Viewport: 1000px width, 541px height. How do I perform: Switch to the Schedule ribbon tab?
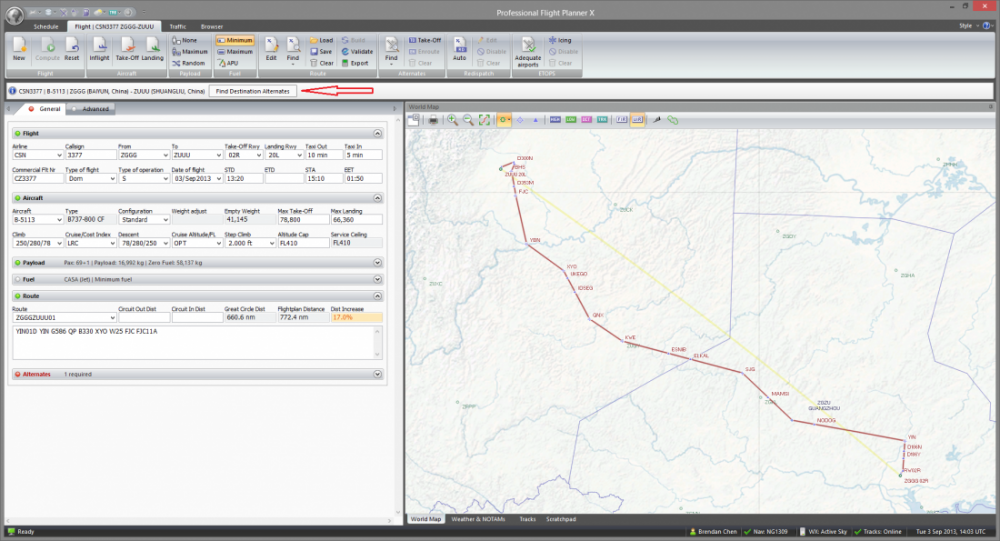(46, 27)
